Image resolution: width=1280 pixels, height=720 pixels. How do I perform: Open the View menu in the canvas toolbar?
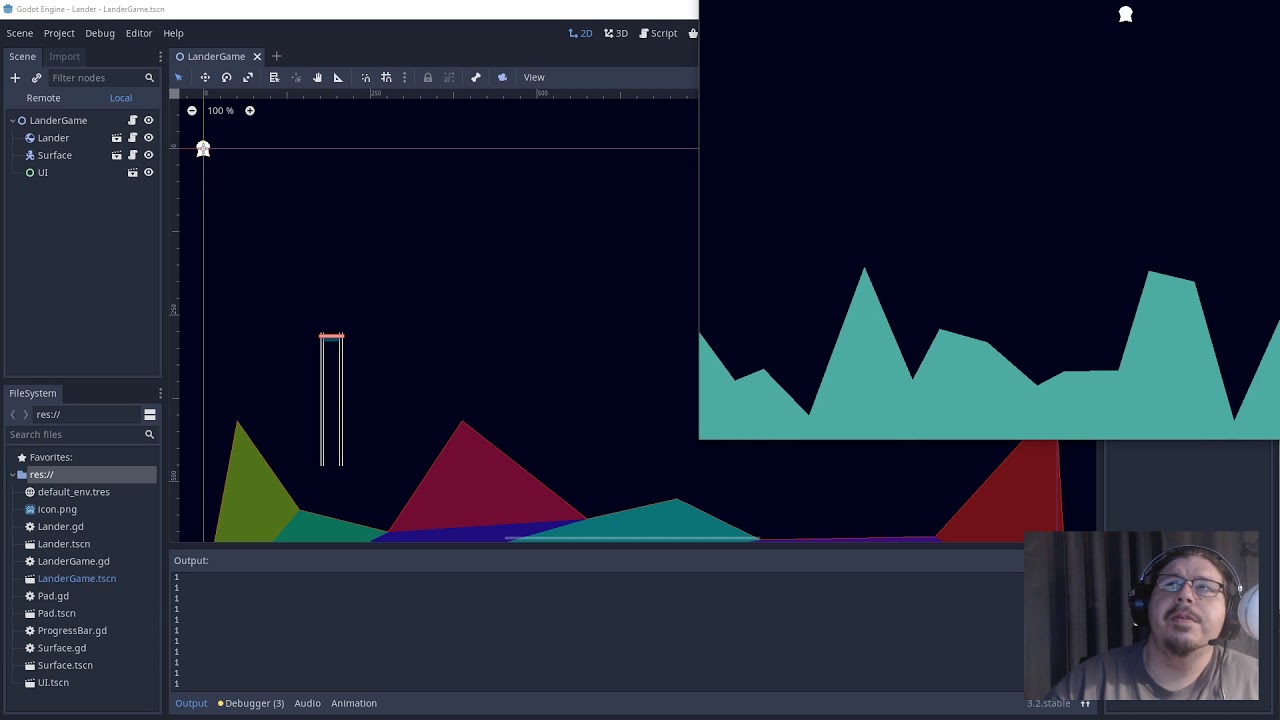tap(534, 78)
